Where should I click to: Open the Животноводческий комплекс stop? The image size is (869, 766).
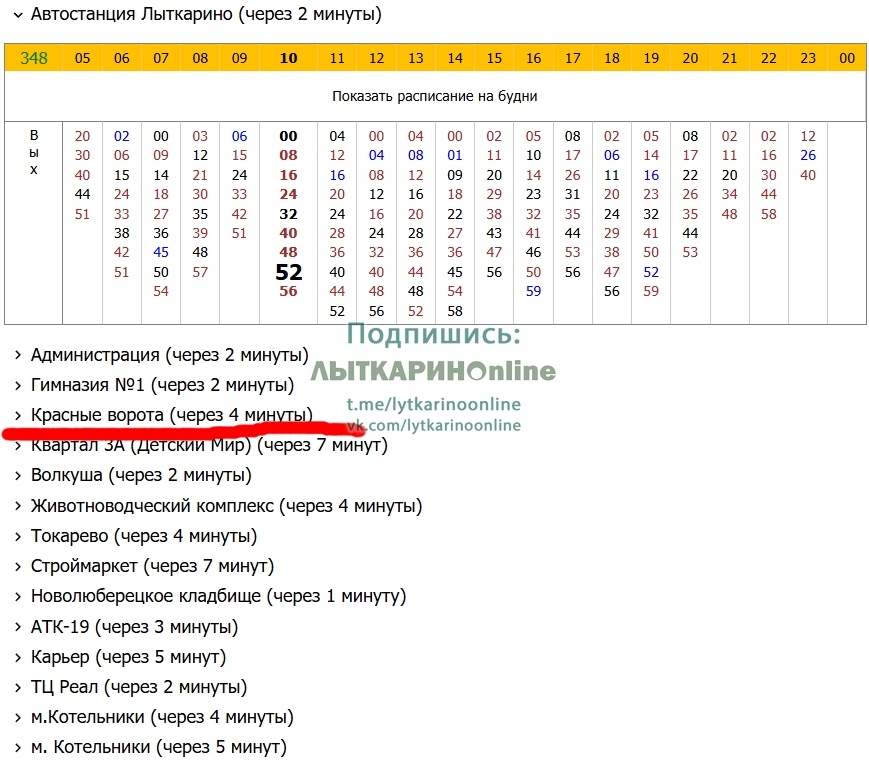click(226, 506)
